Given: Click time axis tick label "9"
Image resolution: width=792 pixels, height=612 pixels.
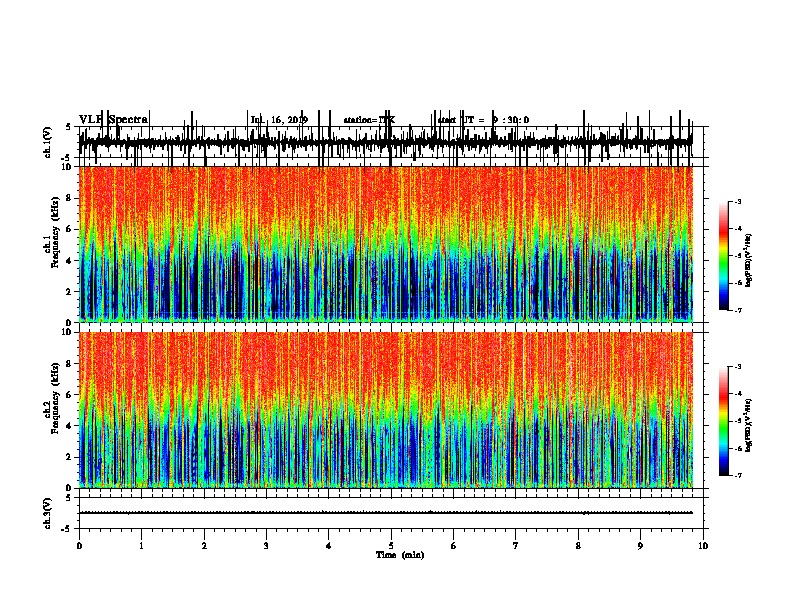Looking at the screenshot, I should [640, 546].
